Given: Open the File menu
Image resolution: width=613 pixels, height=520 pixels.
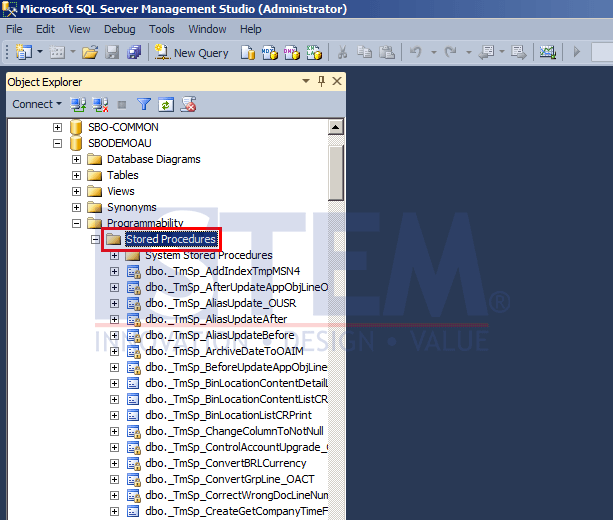Looking at the screenshot, I should [x=14, y=29].
